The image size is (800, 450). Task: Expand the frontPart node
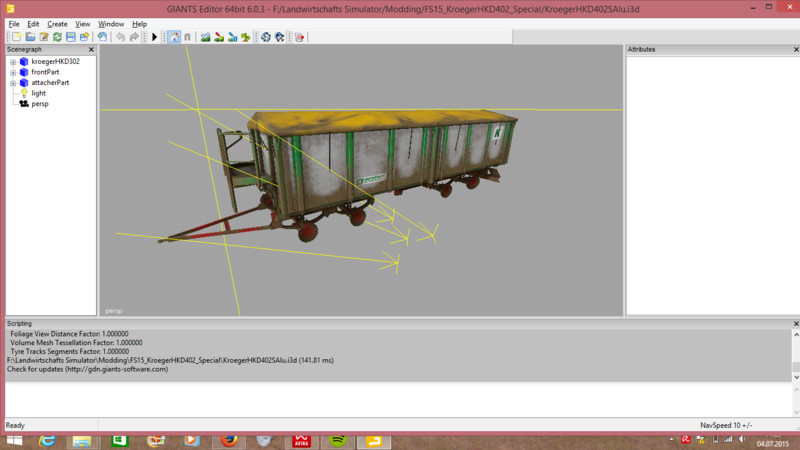click(13, 72)
